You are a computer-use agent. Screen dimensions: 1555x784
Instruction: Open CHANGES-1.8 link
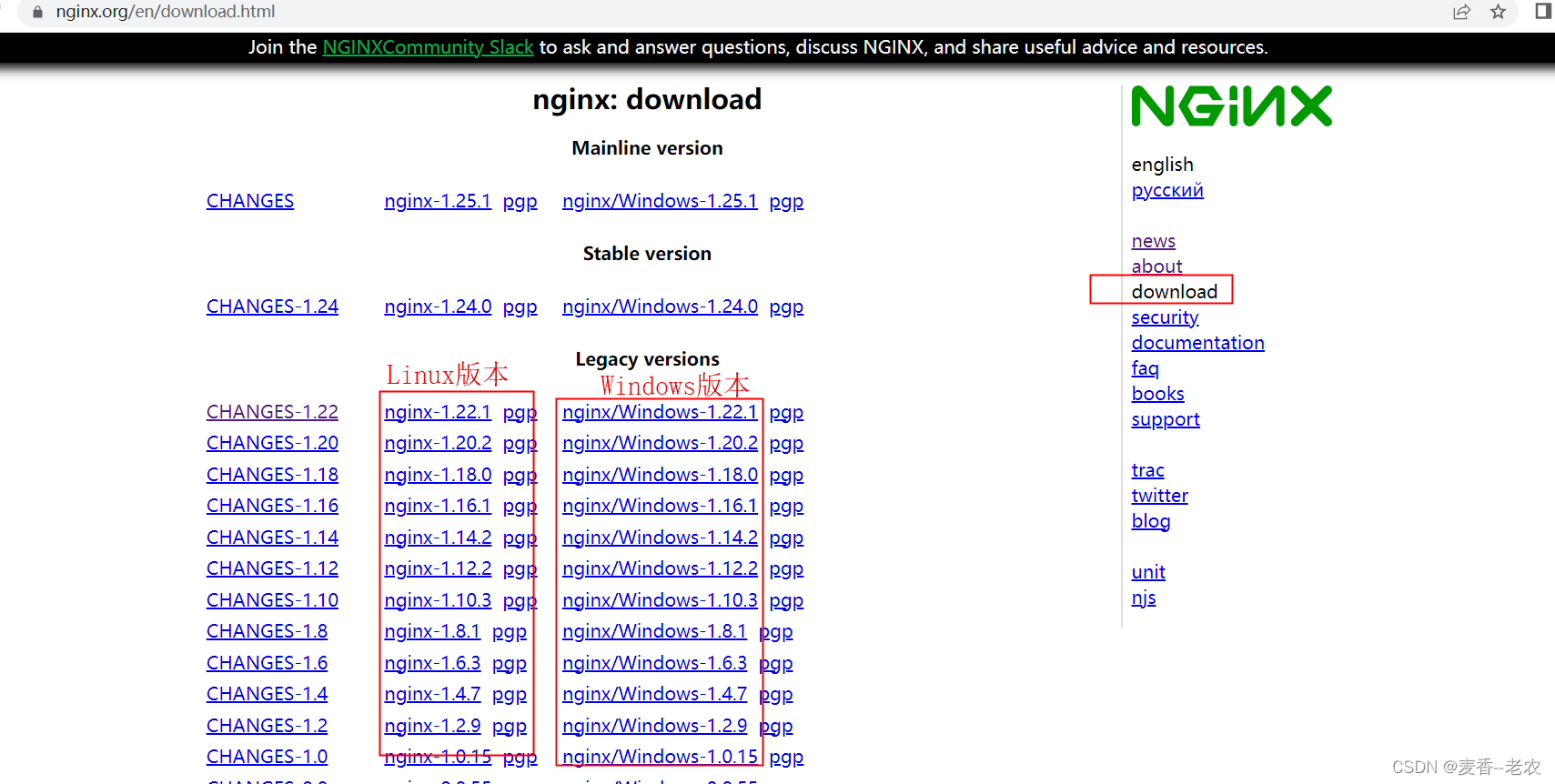click(267, 631)
